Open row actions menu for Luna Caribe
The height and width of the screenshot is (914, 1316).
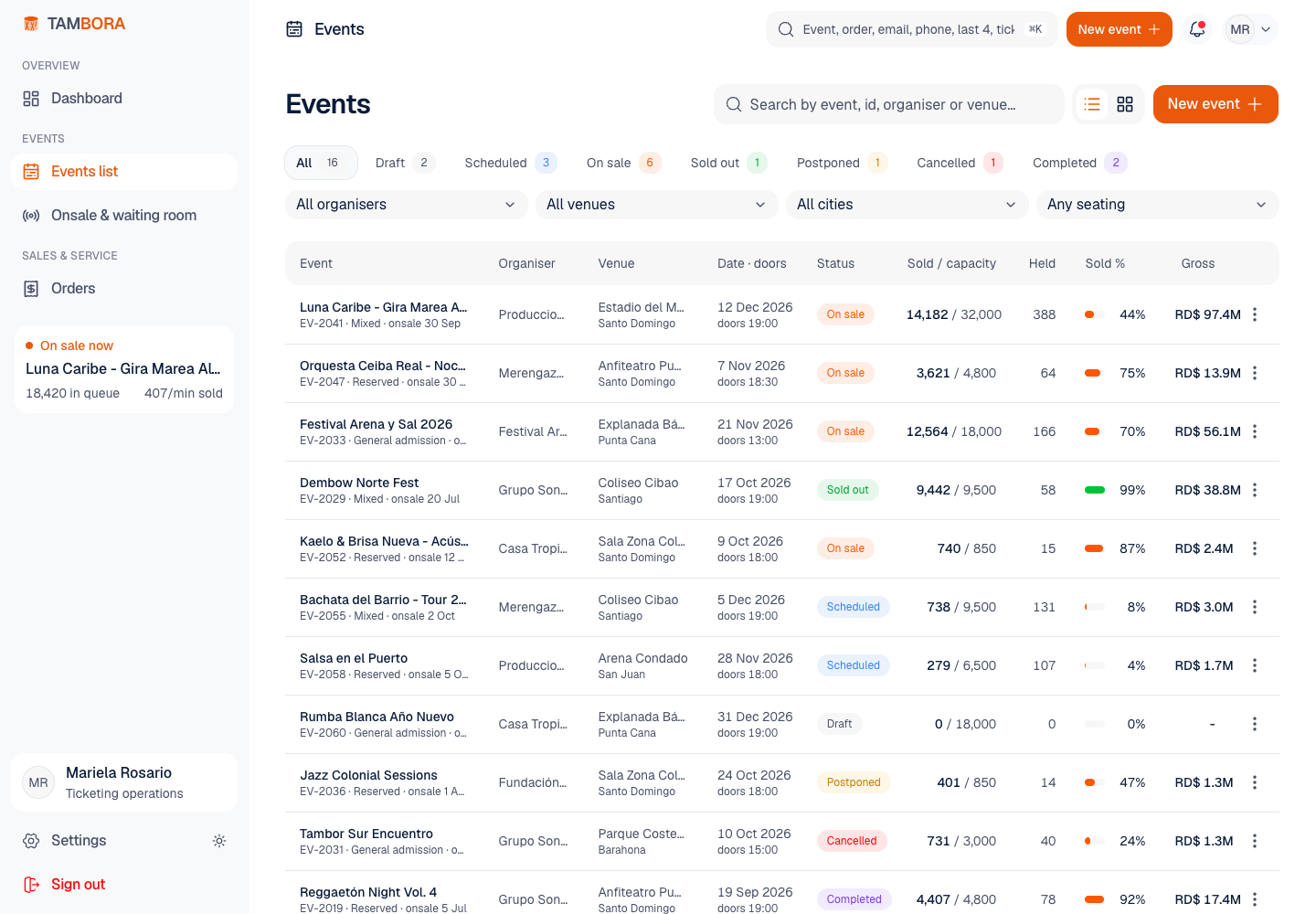tap(1255, 314)
